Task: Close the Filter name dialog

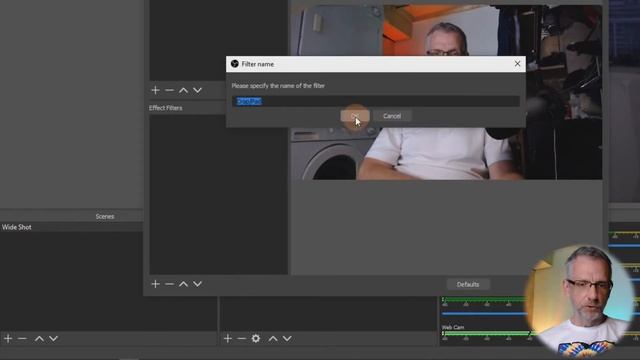Action: tap(517, 64)
